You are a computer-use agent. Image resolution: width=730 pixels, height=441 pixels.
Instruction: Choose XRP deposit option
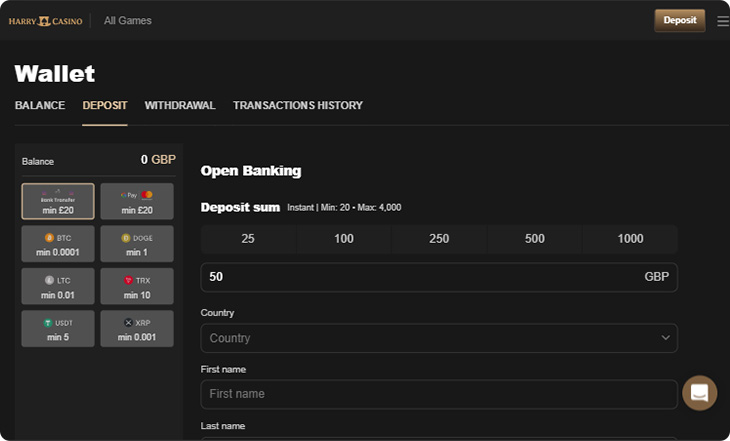136,329
